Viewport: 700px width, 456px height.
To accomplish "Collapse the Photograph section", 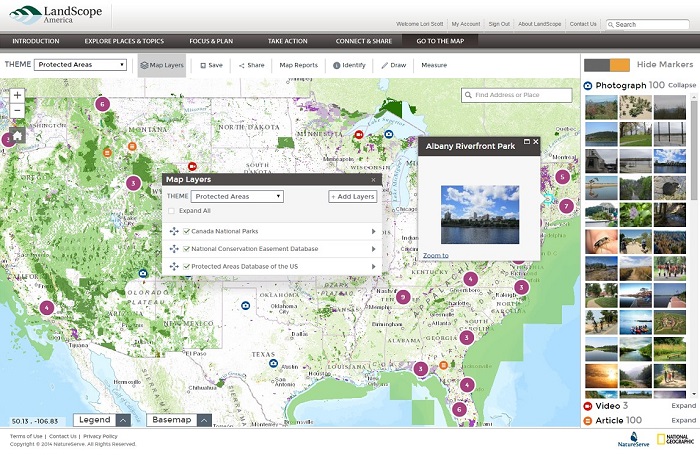I will (682, 85).
